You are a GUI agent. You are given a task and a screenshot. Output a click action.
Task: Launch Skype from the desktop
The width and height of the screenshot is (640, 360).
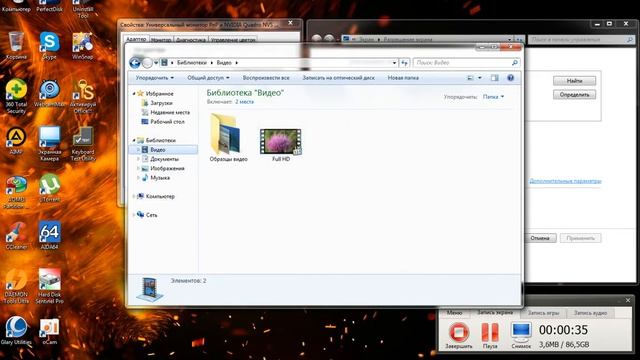tap(49, 46)
